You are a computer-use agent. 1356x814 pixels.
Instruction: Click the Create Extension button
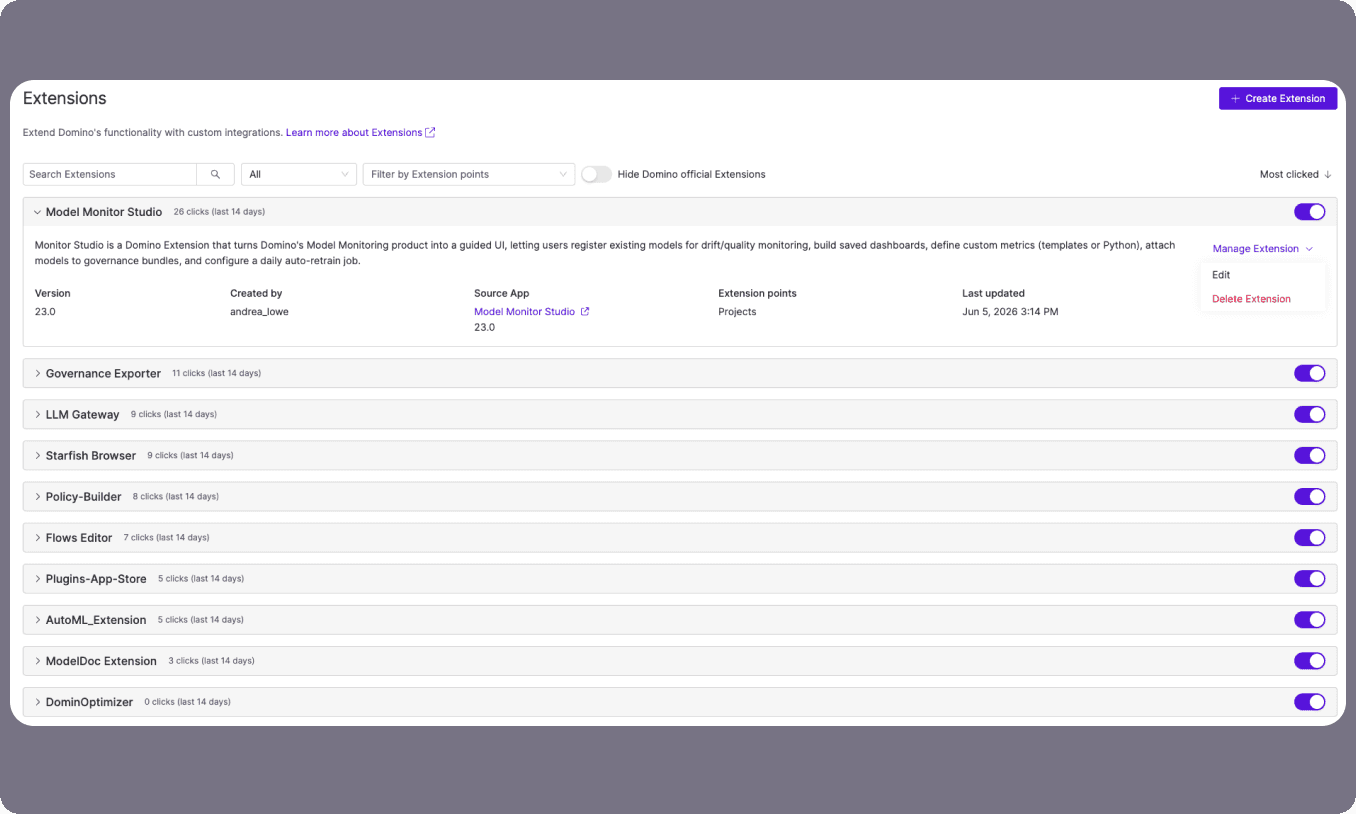point(1278,98)
